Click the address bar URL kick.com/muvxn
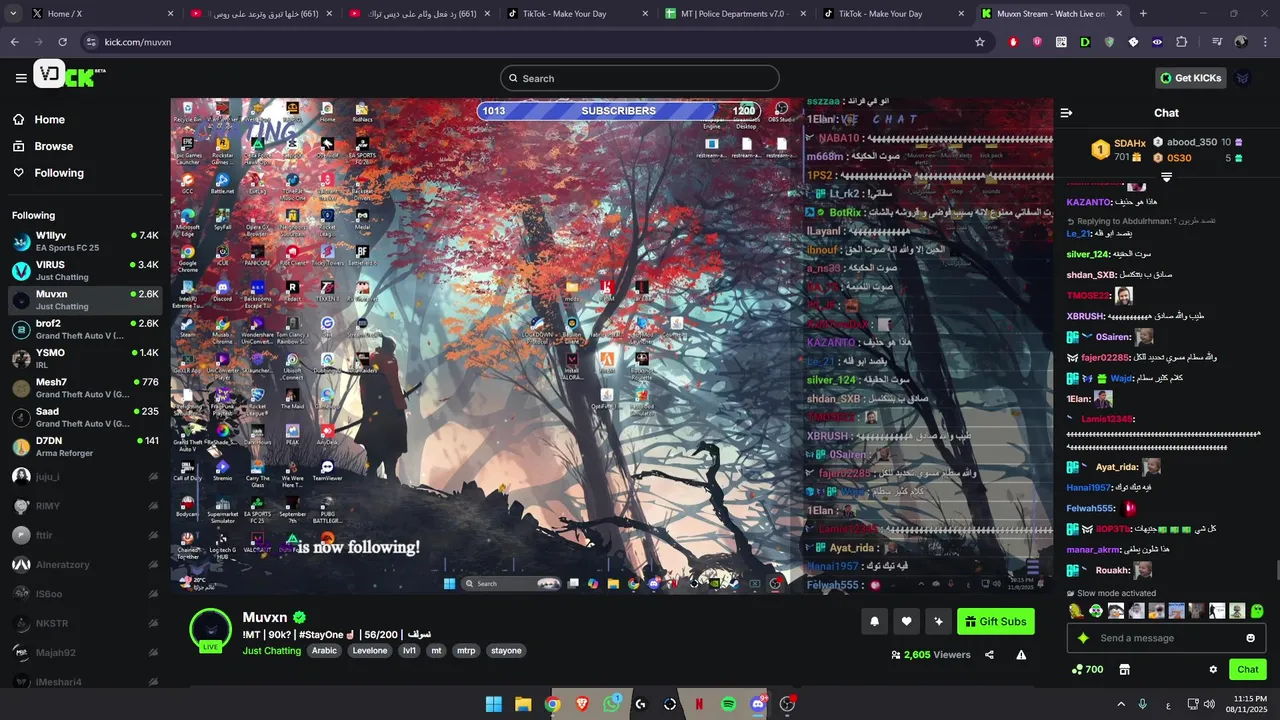Screen dimensions: 1280x720 click(138, 42)
